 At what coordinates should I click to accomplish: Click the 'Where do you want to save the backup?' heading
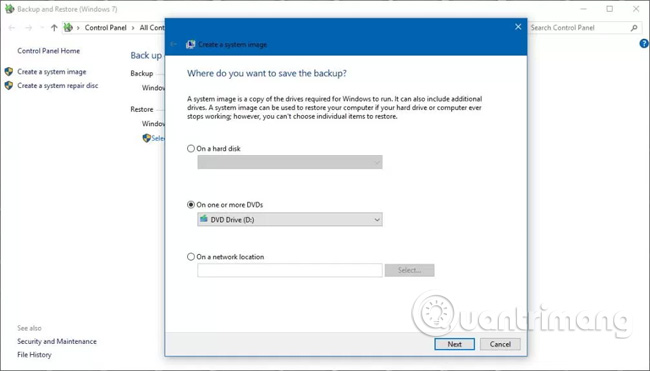267,73
